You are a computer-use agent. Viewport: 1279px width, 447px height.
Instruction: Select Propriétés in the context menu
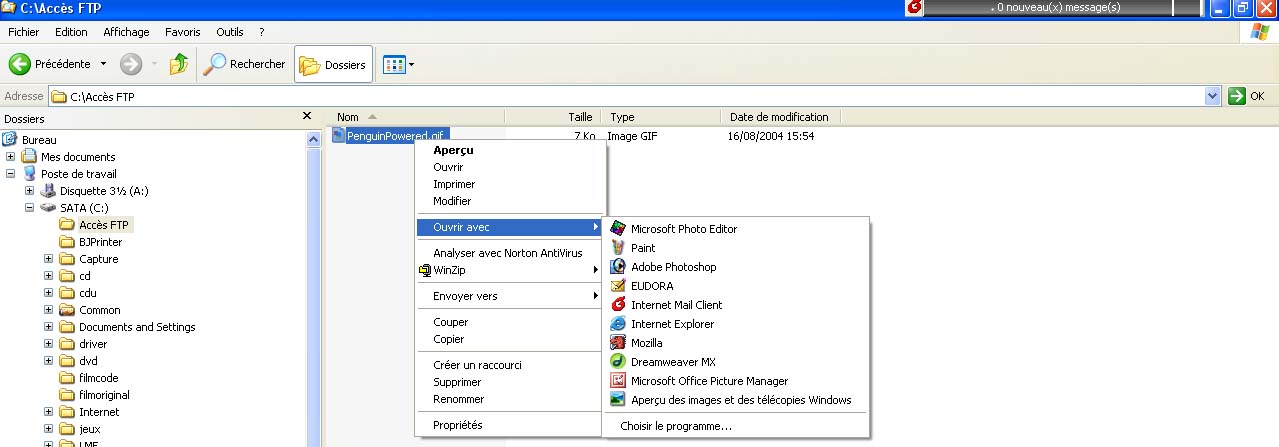457,425
